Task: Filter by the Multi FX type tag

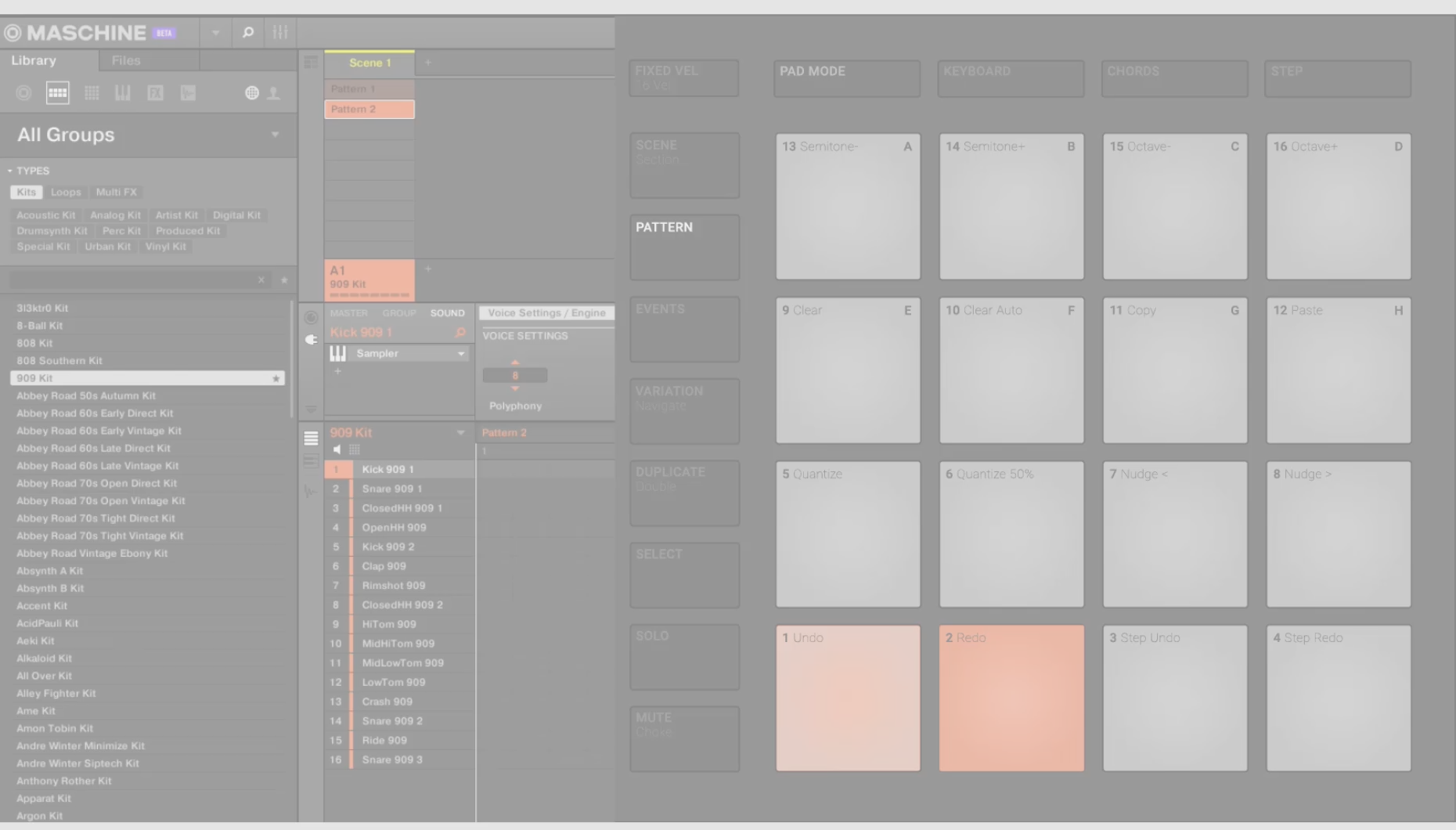Action: [x=116, y=192]
